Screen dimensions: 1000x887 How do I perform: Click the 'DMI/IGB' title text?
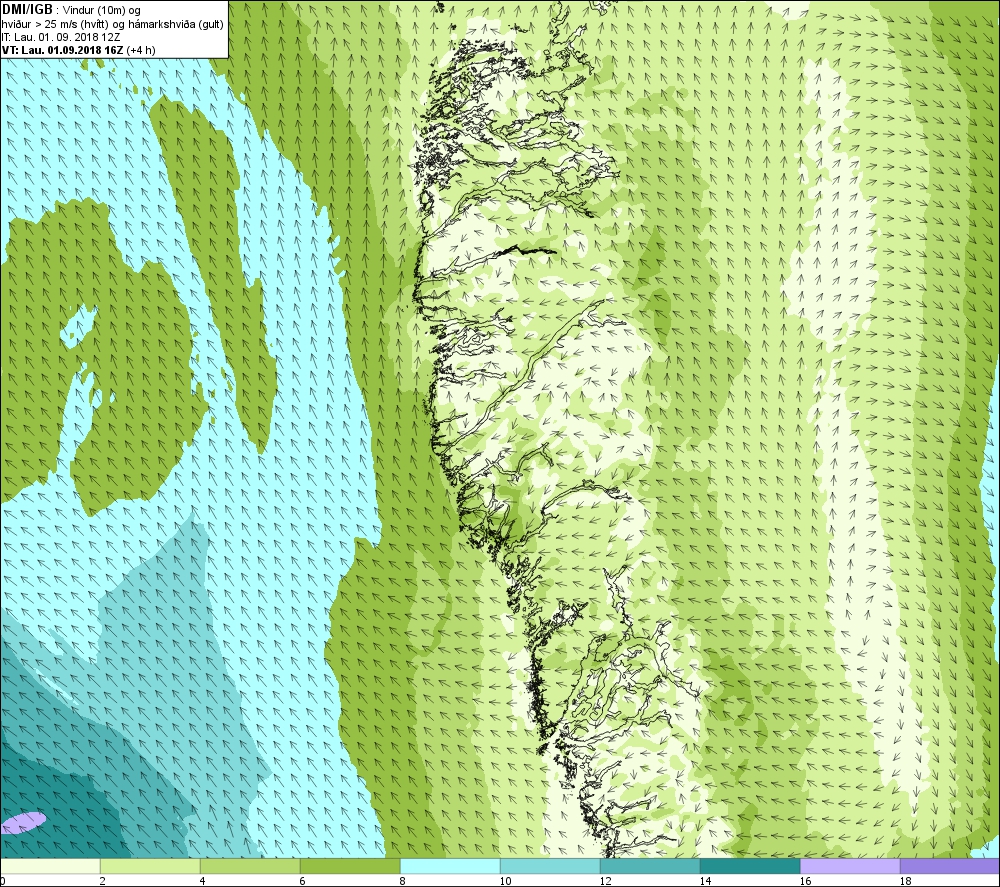(27, 10)
